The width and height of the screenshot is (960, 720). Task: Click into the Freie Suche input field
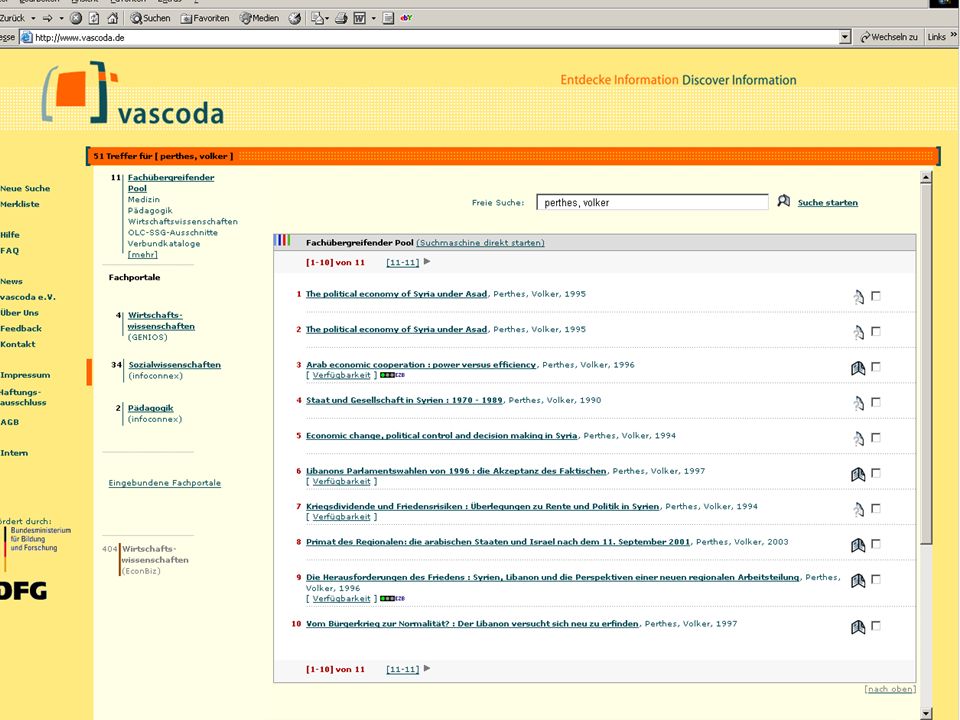pyautogui.click(x=652, y=203)
